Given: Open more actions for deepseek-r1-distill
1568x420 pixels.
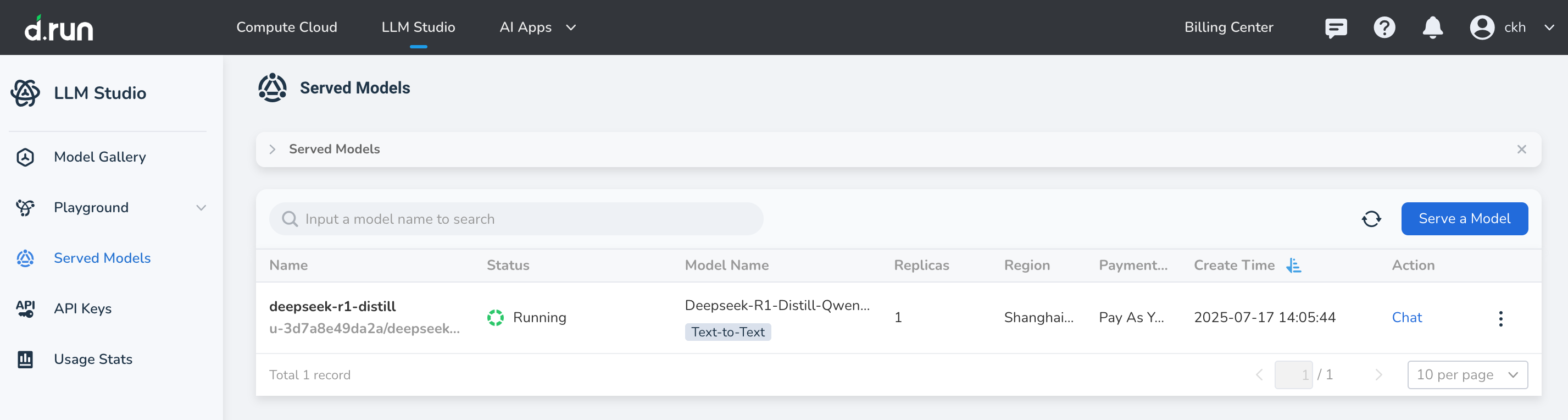Looking at the screenshot, I should 1500,318.
